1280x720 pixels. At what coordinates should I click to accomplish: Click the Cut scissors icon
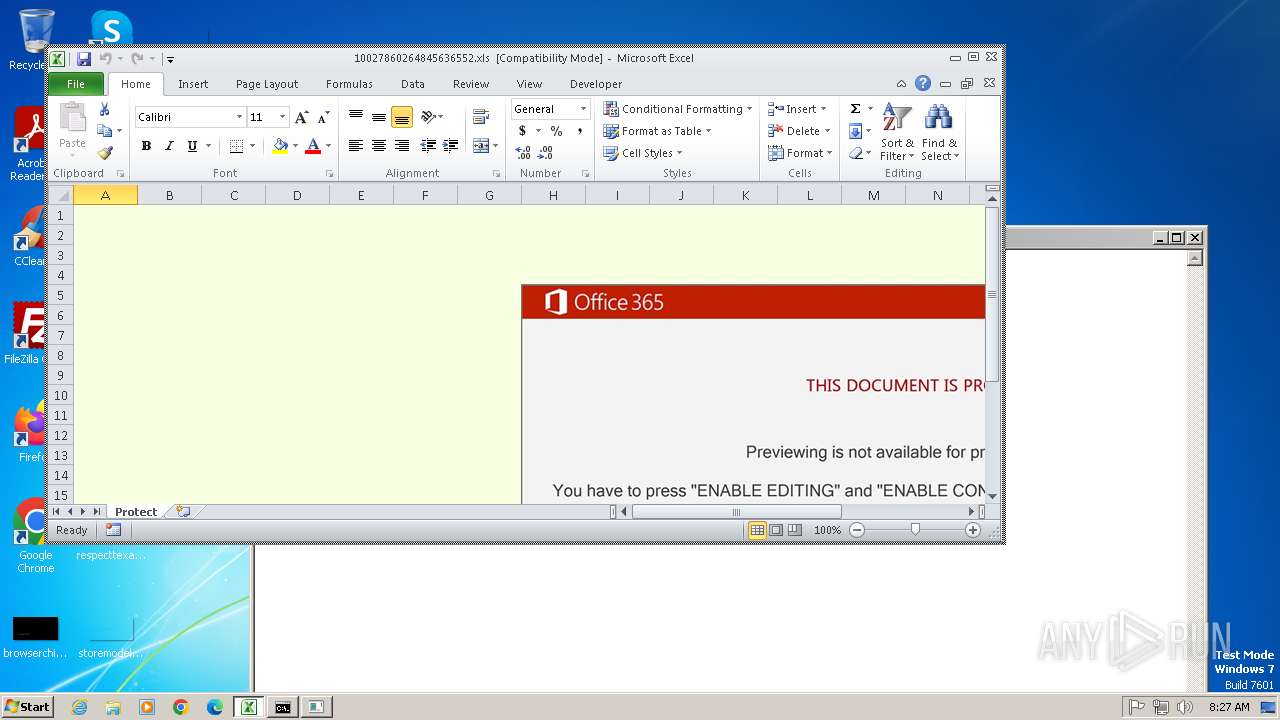click(x=104, y=110)
